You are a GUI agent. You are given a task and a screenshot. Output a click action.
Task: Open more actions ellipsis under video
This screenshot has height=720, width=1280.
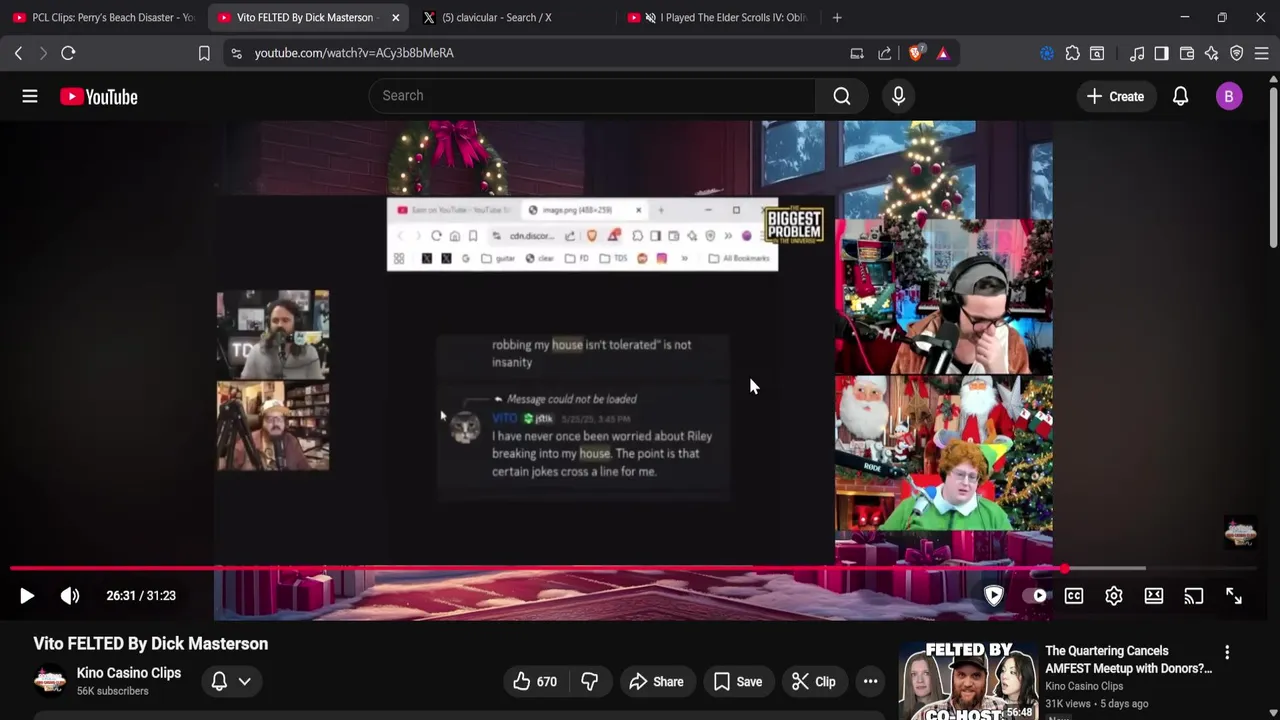[871, 682]
